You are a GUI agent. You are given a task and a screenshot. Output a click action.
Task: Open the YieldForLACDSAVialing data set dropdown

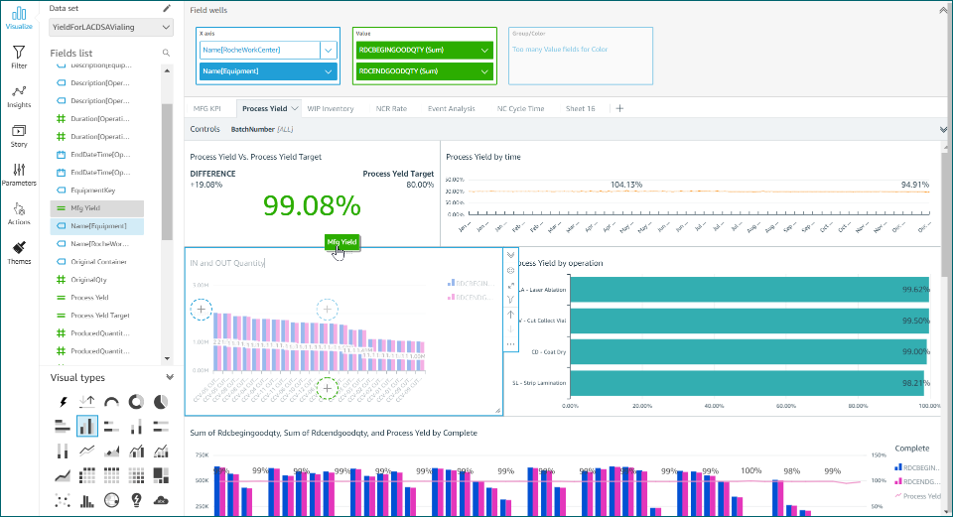tap(111, 27)
